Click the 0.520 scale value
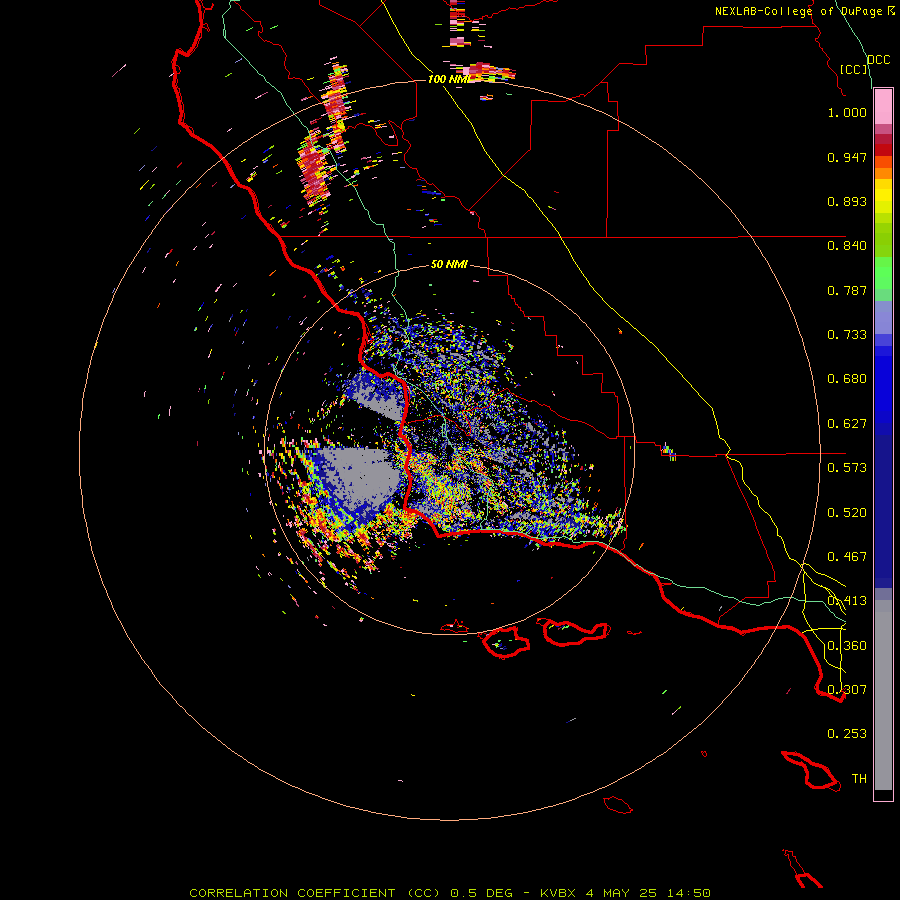900x900 pixels. click(847, 513)
